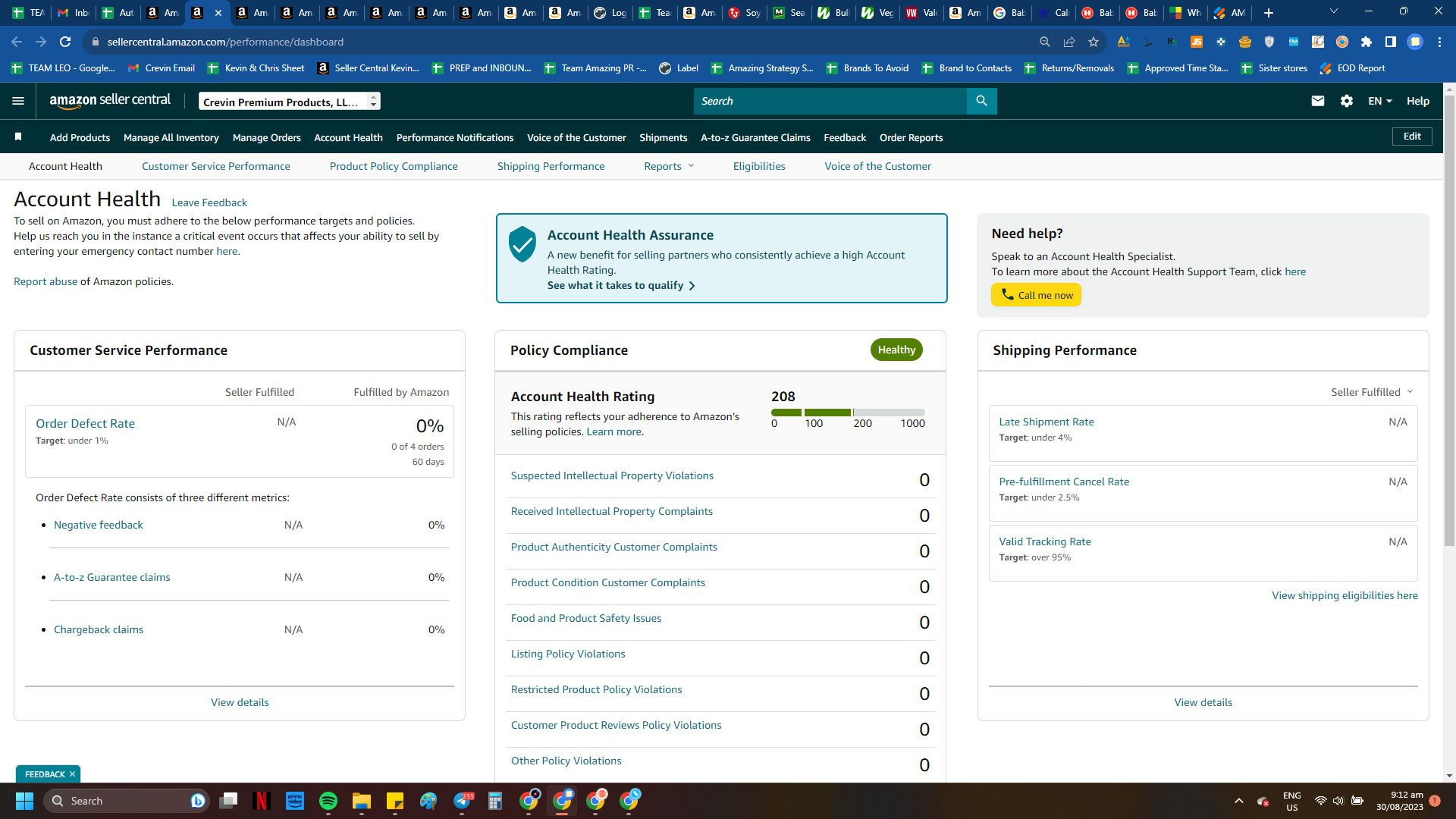Focus the Seller Central search field
The width and height of the screenshot is (1456, 819).
(830, 101)
